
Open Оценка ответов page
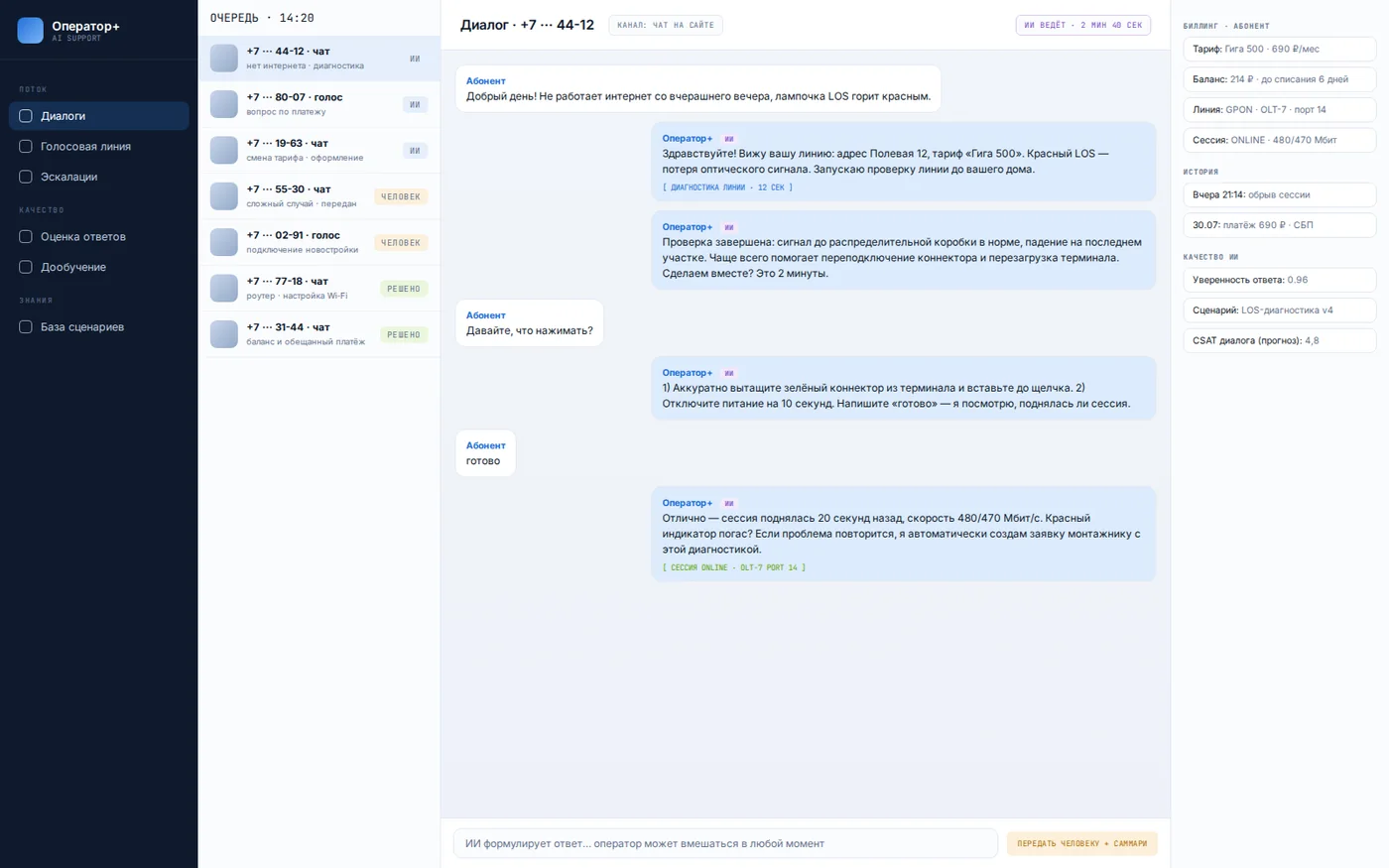[99, 237]
